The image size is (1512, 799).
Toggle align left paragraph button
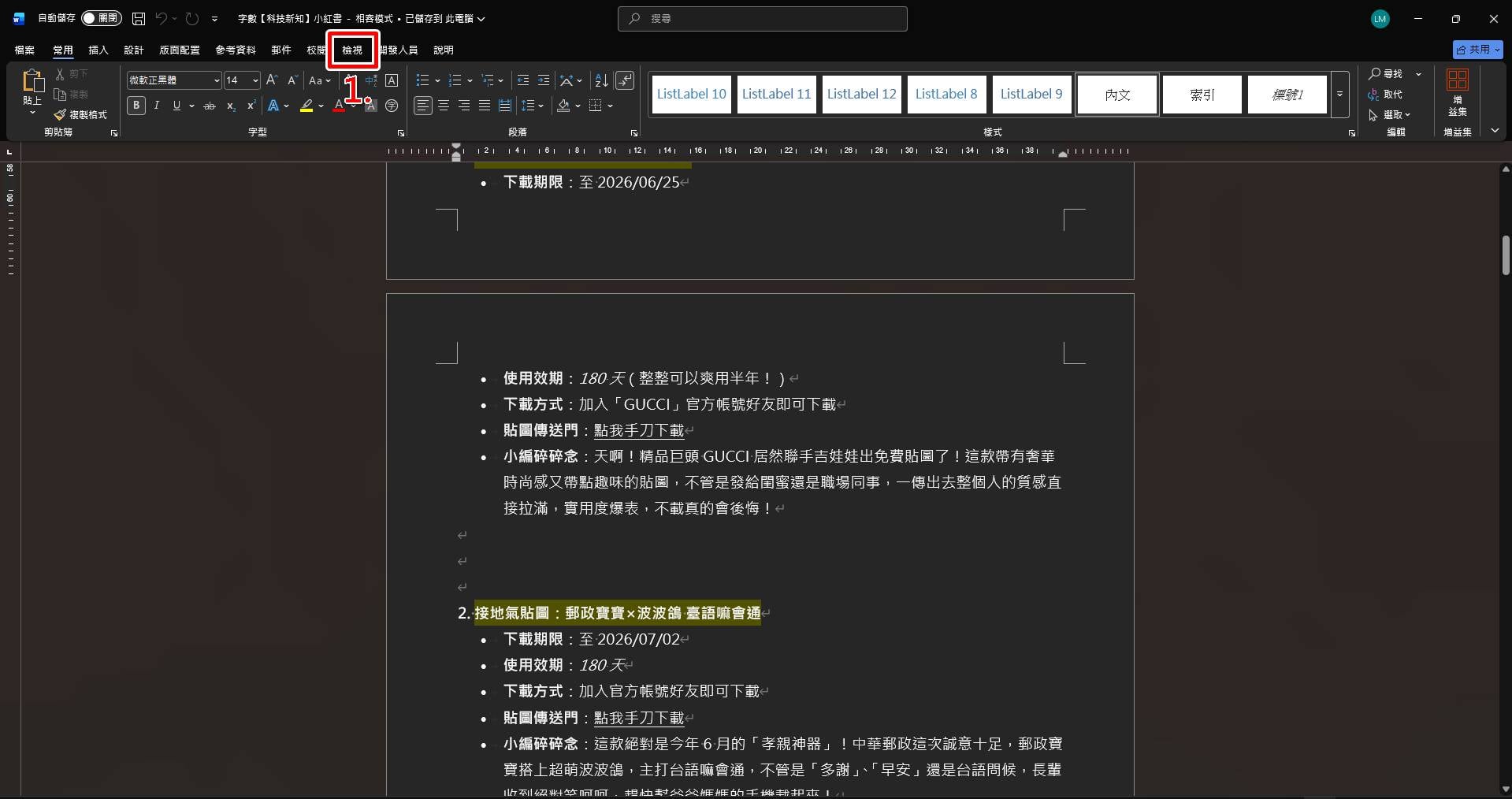pyautogui.click(x=423, y=106)
